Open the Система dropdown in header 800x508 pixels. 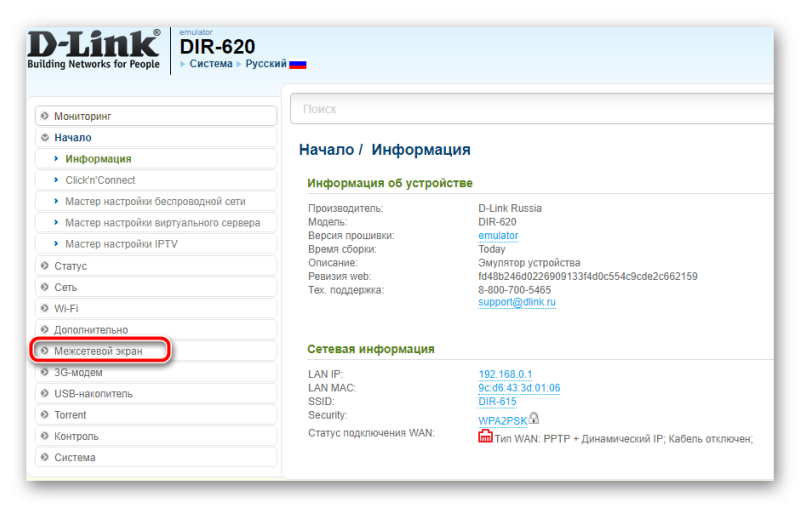pyautogui.click(x=211, y=64)
